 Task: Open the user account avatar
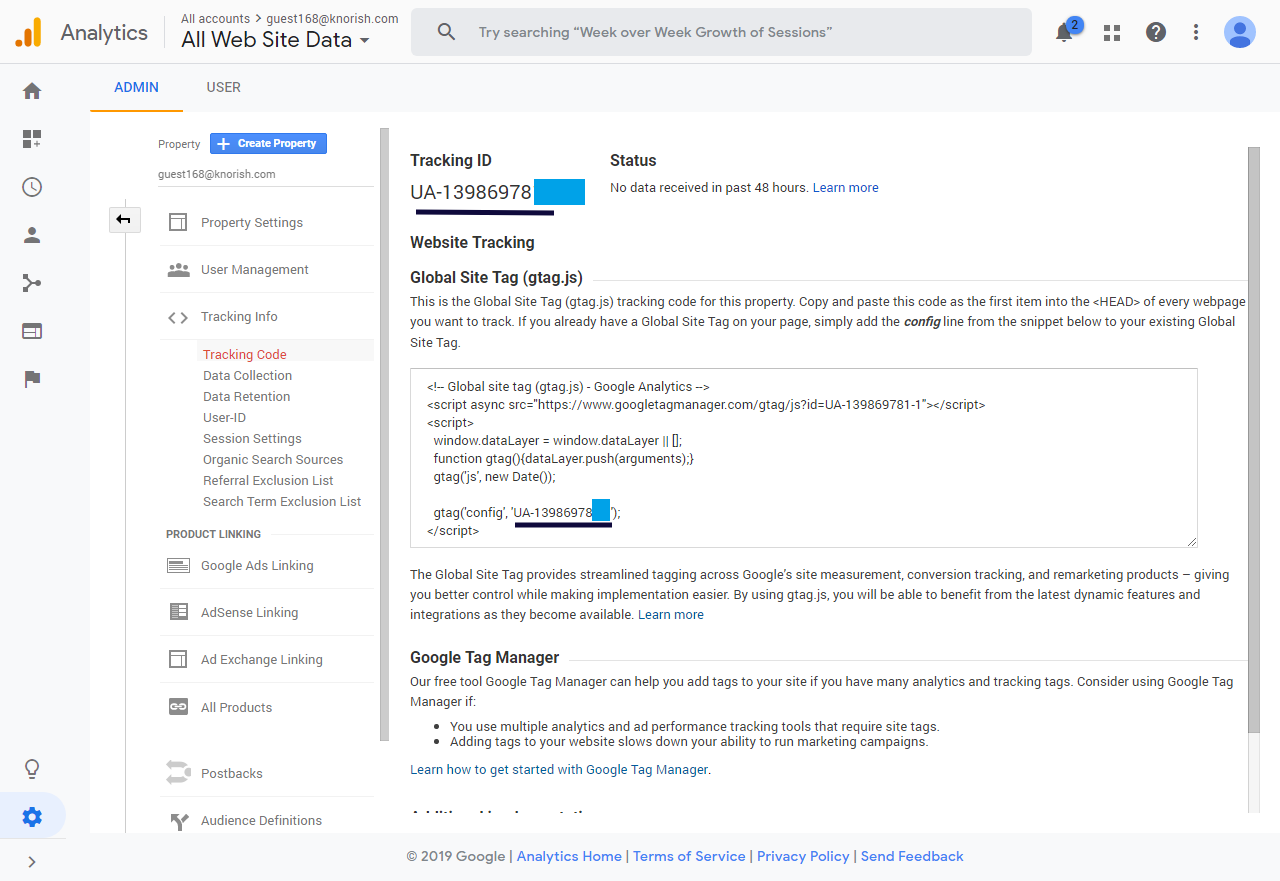tap(1240, 32)
